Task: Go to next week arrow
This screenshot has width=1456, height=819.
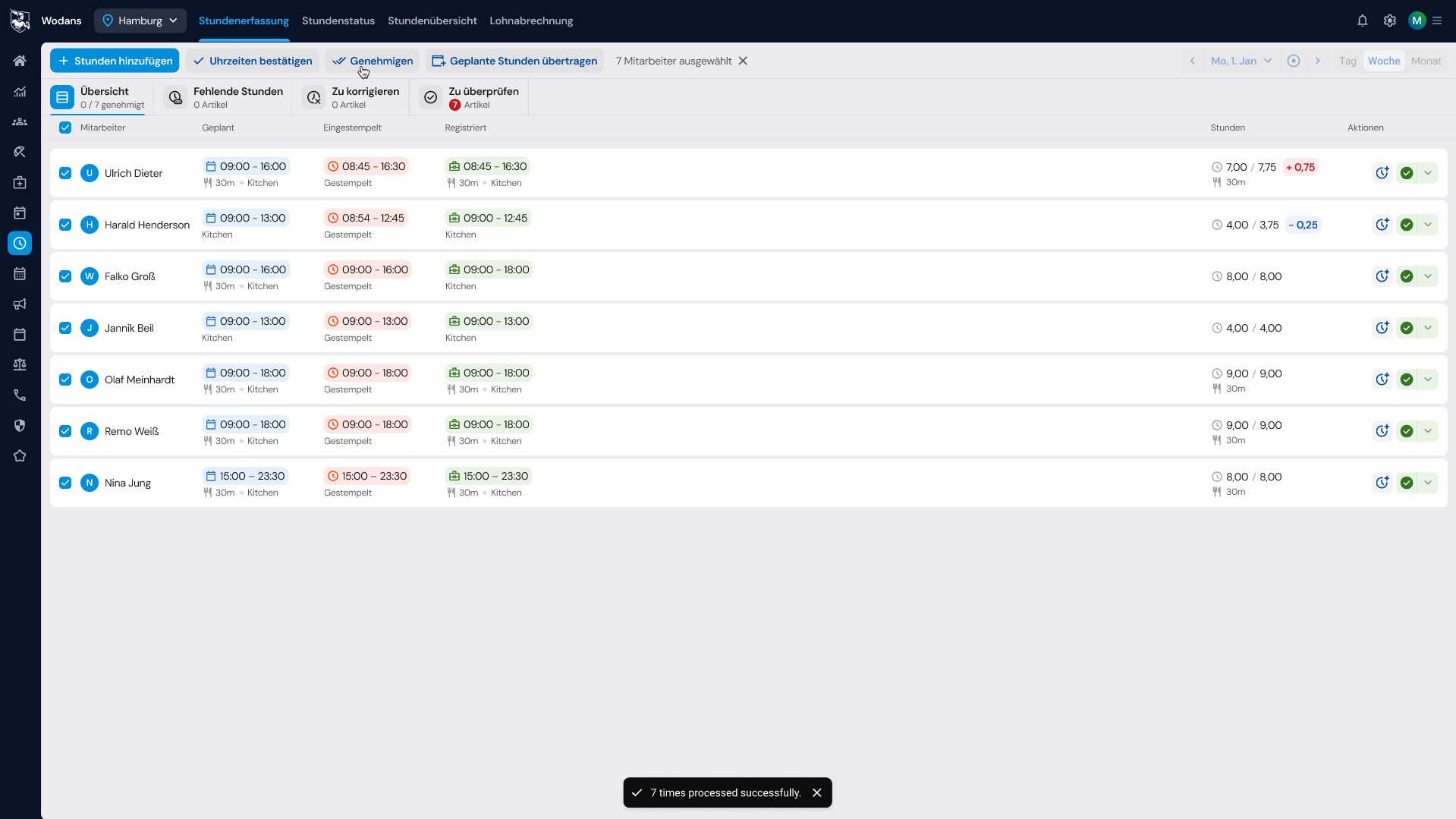Action: click(x=1317, y=61)
